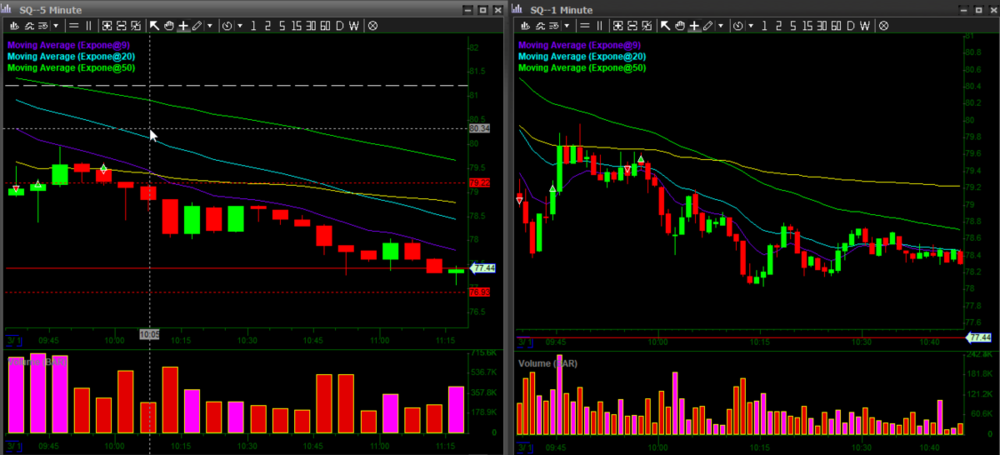Click the chart type icon in 5 Minute toolbar

point(15,25)
